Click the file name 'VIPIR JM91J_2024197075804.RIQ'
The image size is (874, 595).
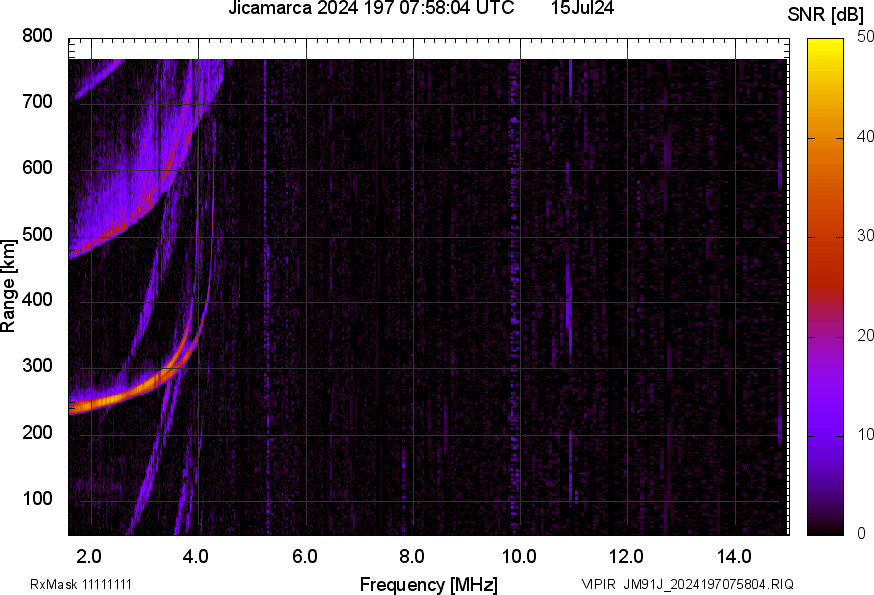[x=687, y=584]
